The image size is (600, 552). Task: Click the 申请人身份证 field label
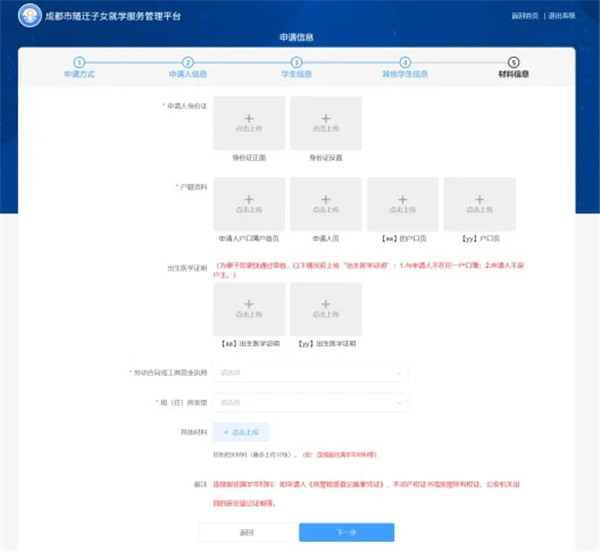(x=187, y=106)
